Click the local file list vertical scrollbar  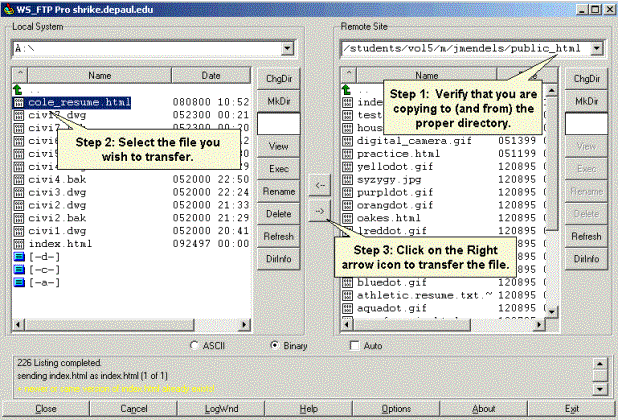243,200
